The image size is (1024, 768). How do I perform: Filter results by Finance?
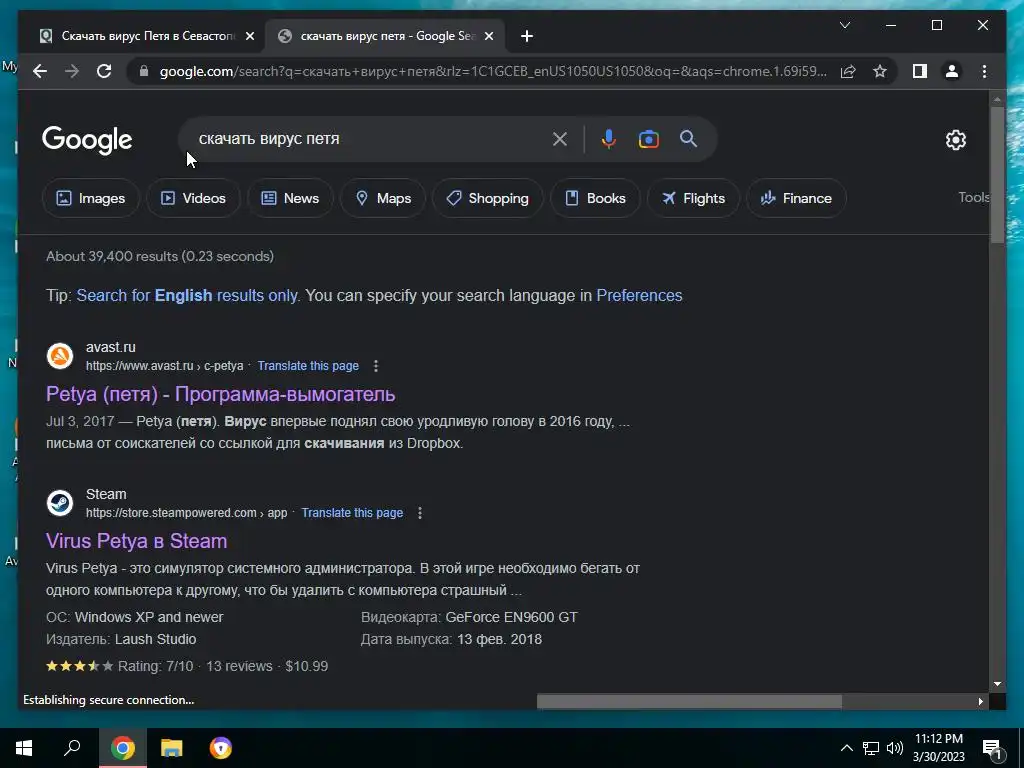(x=796, y=198)
